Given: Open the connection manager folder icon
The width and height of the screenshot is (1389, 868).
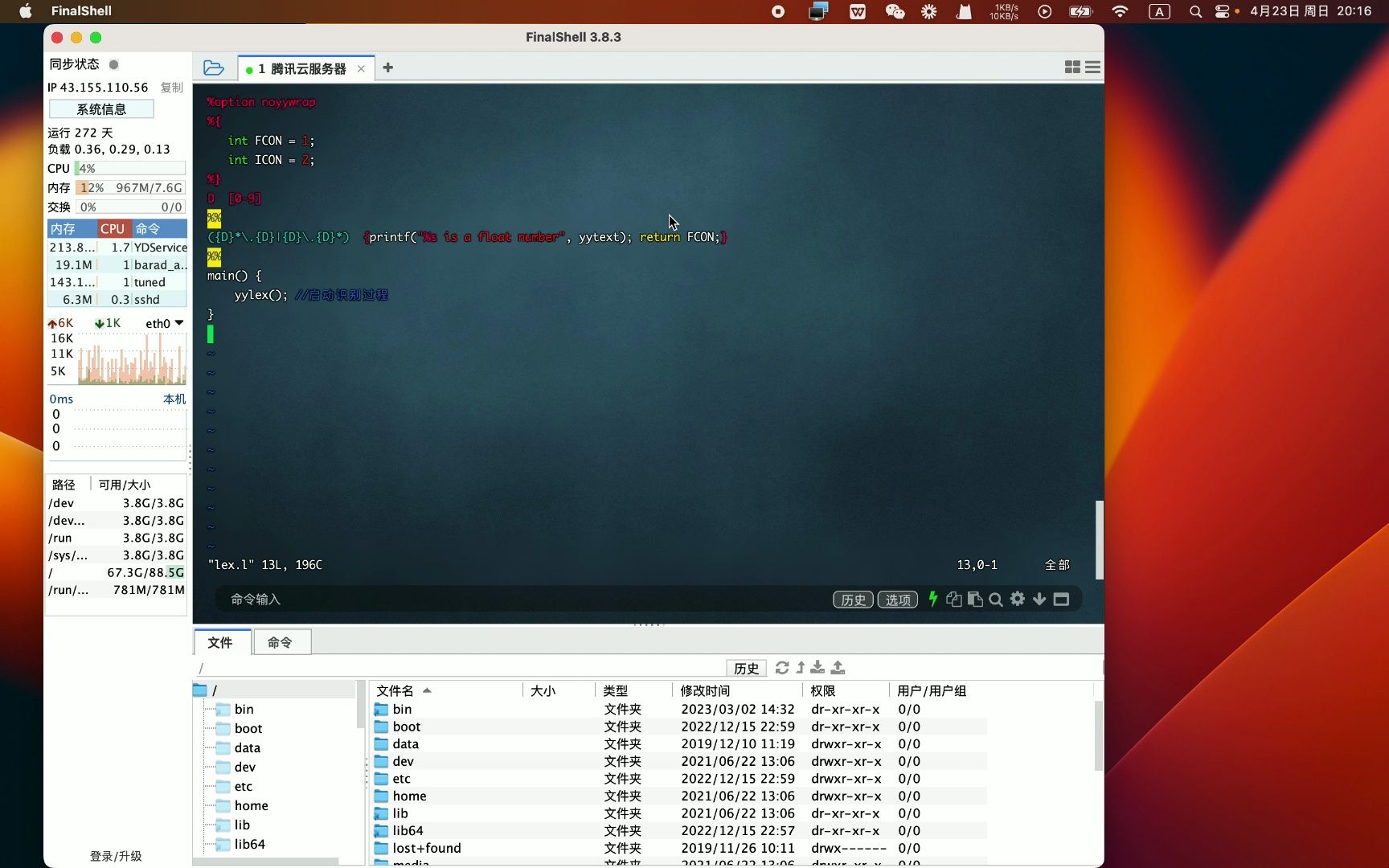Looking at the screenshot, I should pyautogui.click(x=213, y=68).
